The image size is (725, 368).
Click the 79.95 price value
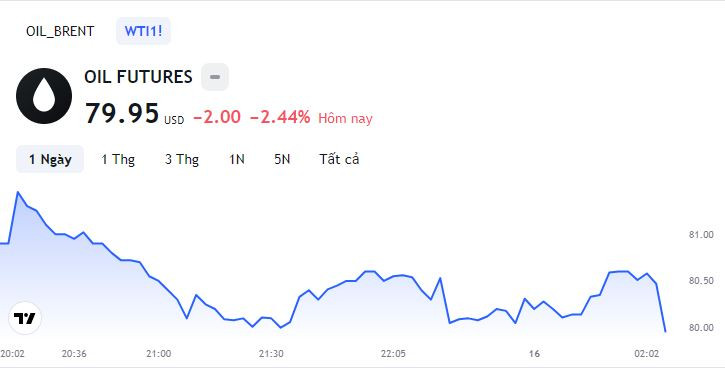pyautogui.click(x=122, y=113)
